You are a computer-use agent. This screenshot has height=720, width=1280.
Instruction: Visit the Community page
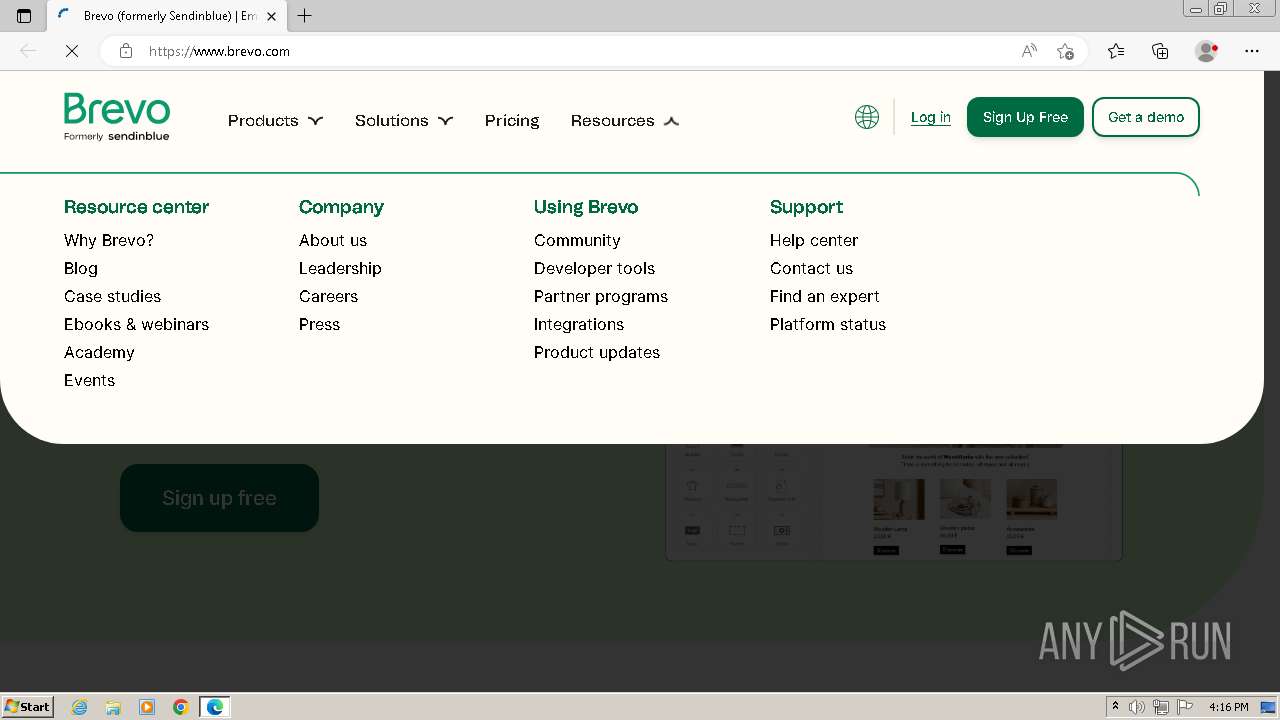coord(577,240)
